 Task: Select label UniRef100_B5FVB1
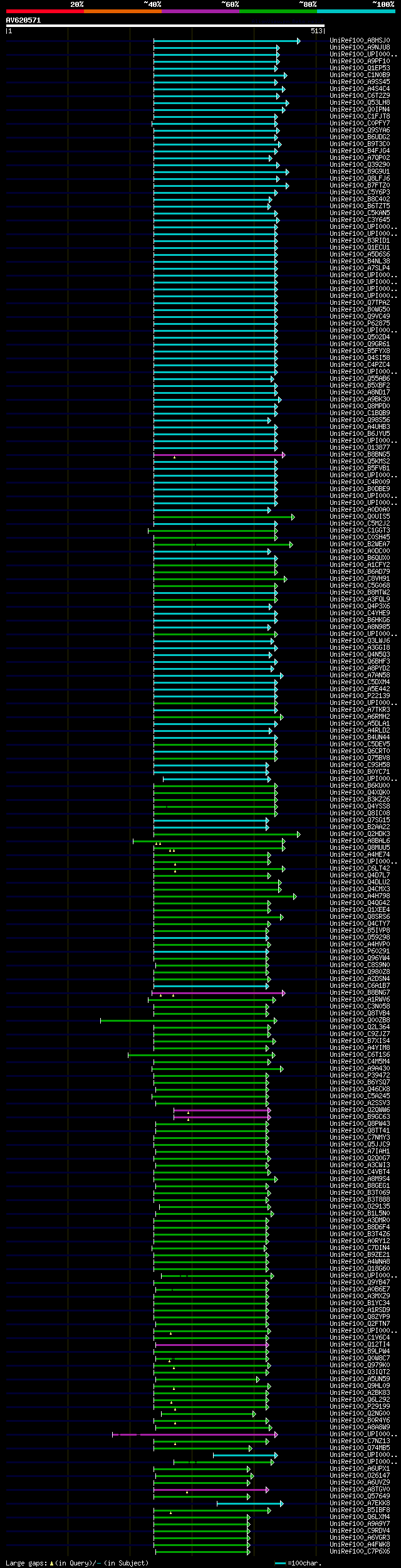tap(360, 469)
